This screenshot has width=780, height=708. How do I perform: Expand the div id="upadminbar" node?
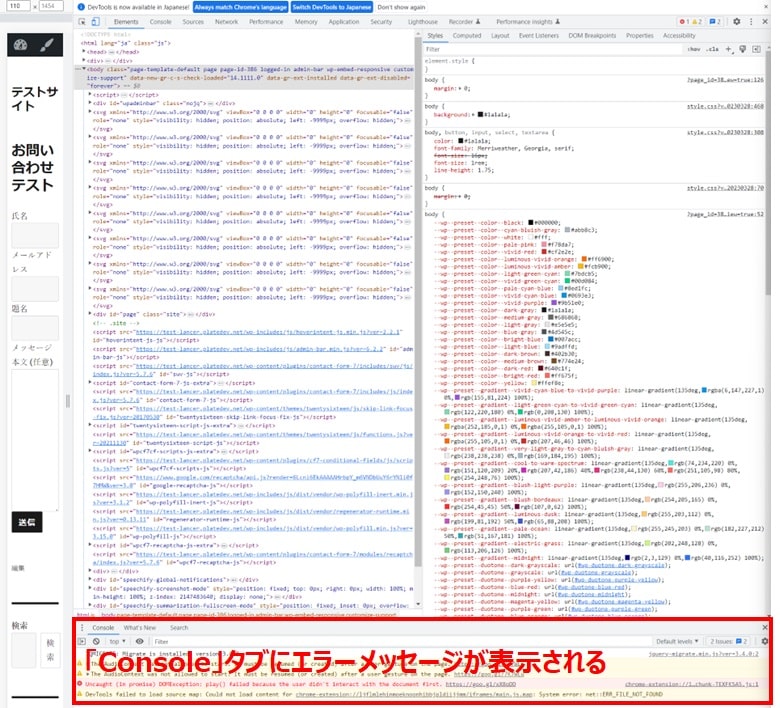[x=90, y=103]
